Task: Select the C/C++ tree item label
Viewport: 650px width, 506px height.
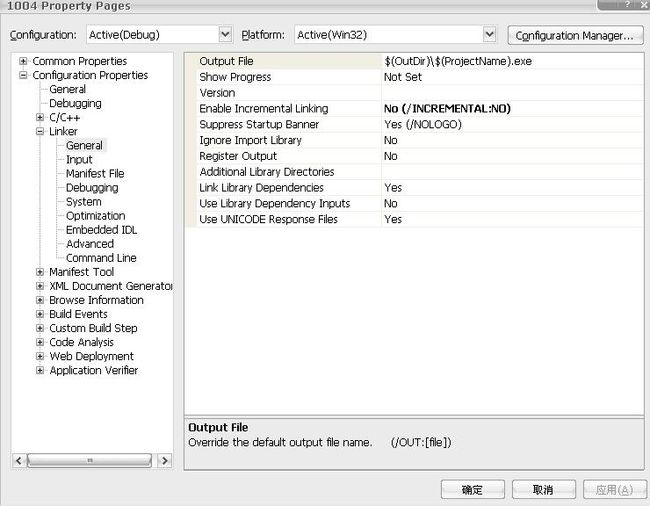Action: (65, 117)
